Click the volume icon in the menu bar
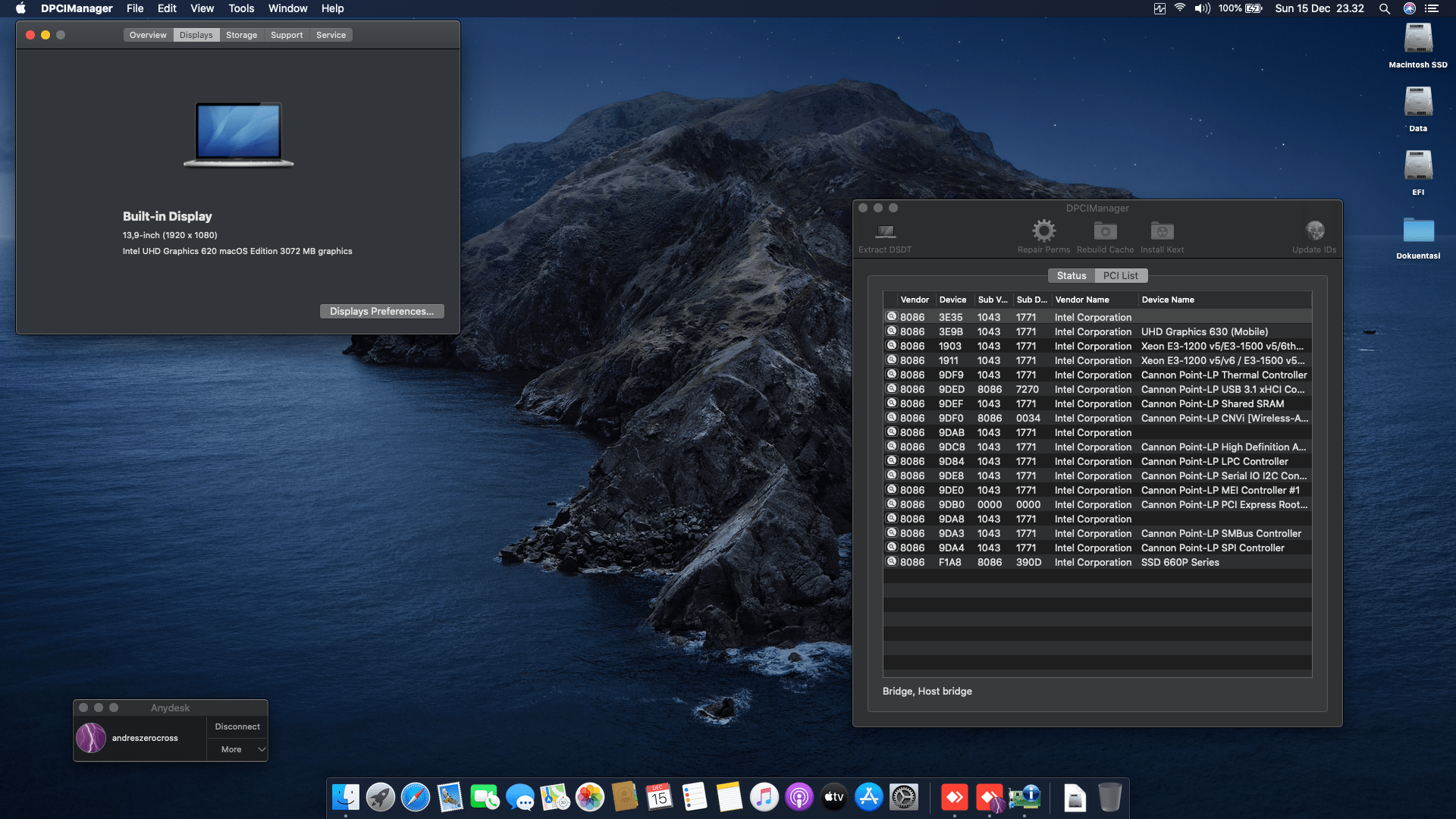Image resolution: width=1456 pixels, height=819 pixels. tap(1202, 8)
